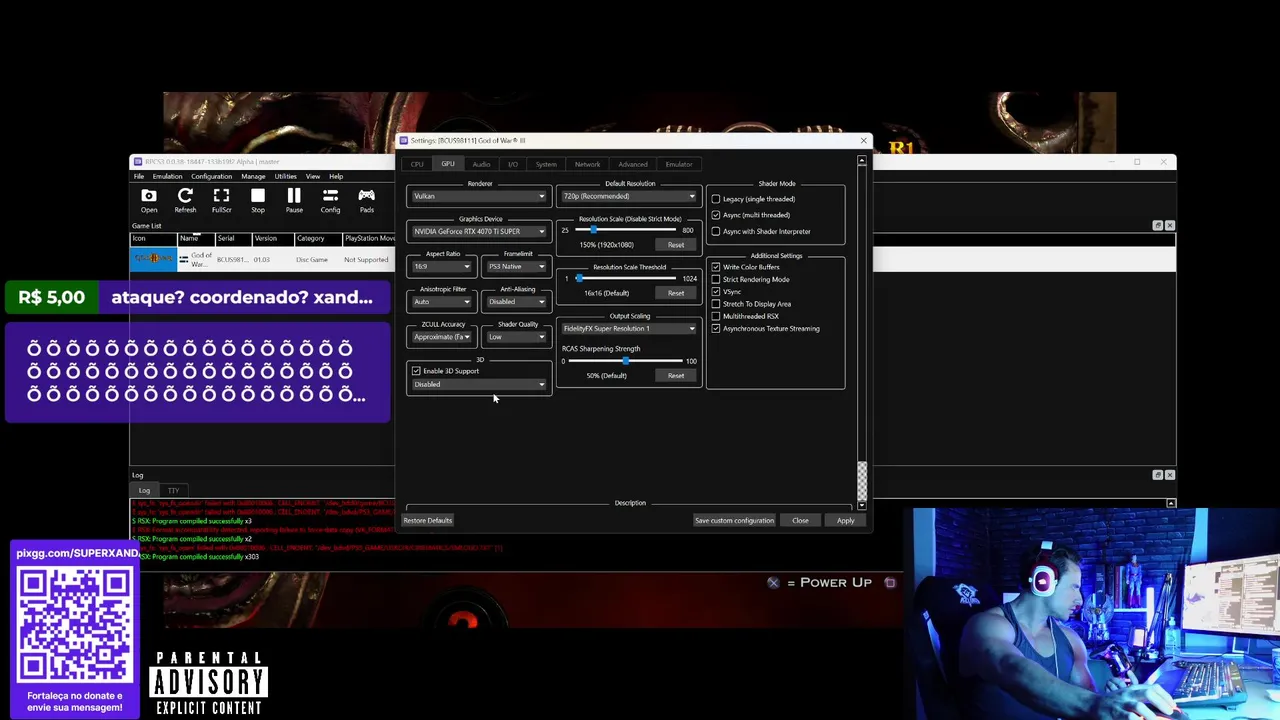Enable Multithreaded RSX
Image resolution: width=1280 pixels, height=720 pixels.
point(716,316)
